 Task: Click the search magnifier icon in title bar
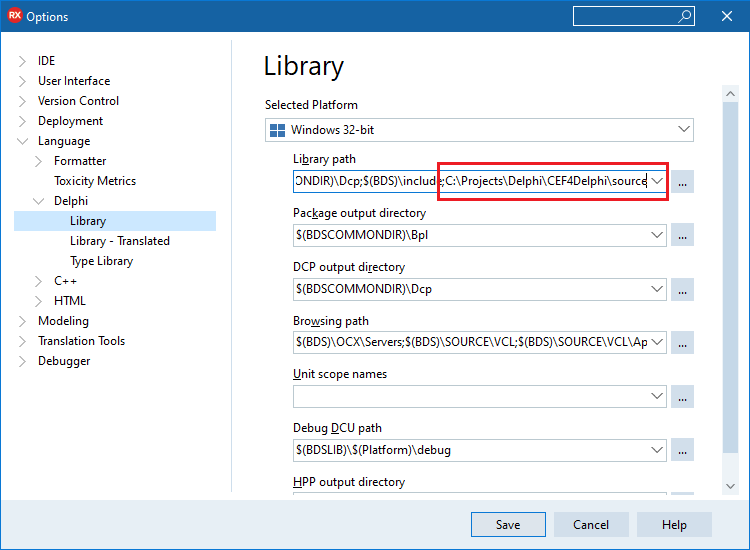(684, 16)
